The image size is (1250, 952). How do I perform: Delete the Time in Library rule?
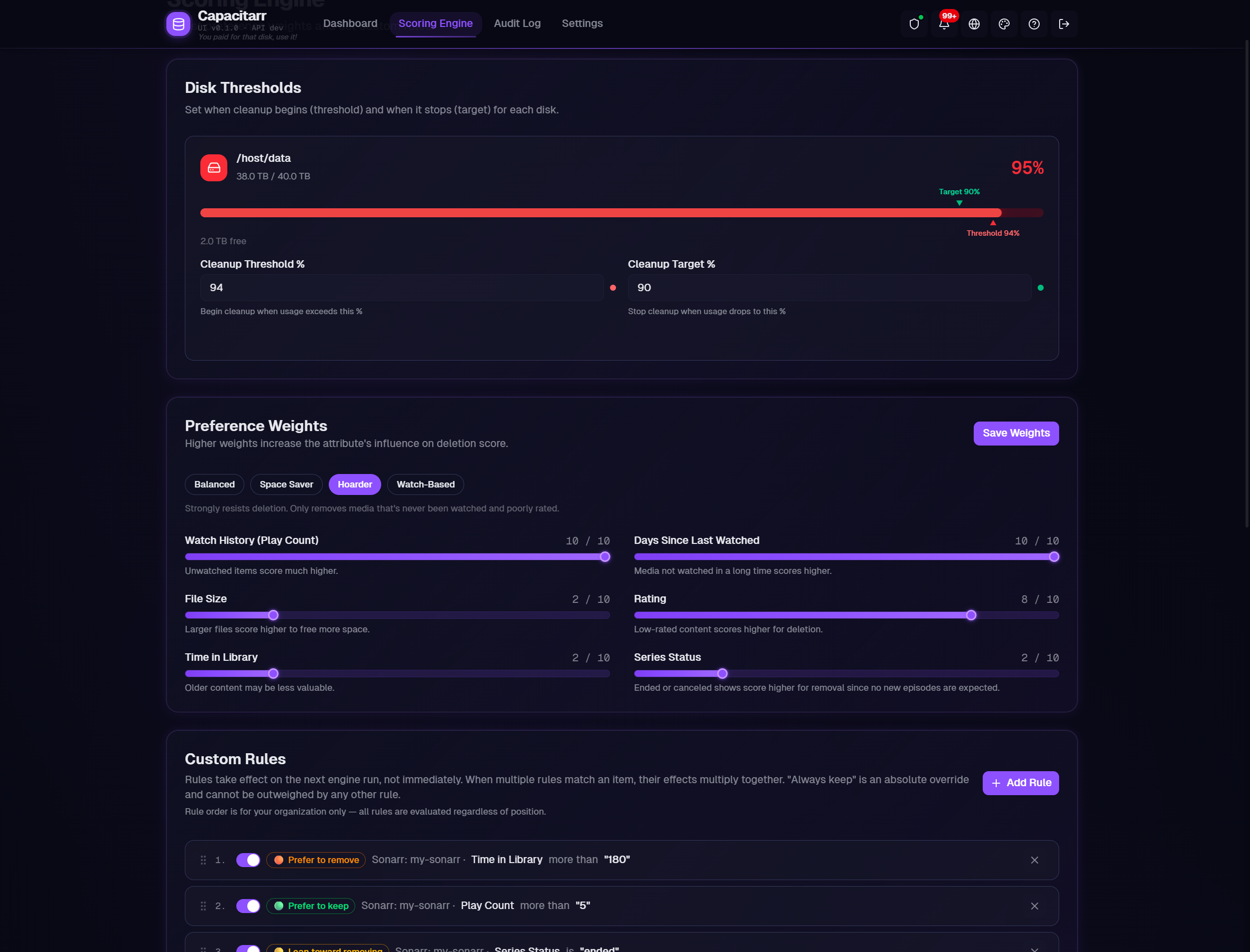click(x=1034, y=860)
